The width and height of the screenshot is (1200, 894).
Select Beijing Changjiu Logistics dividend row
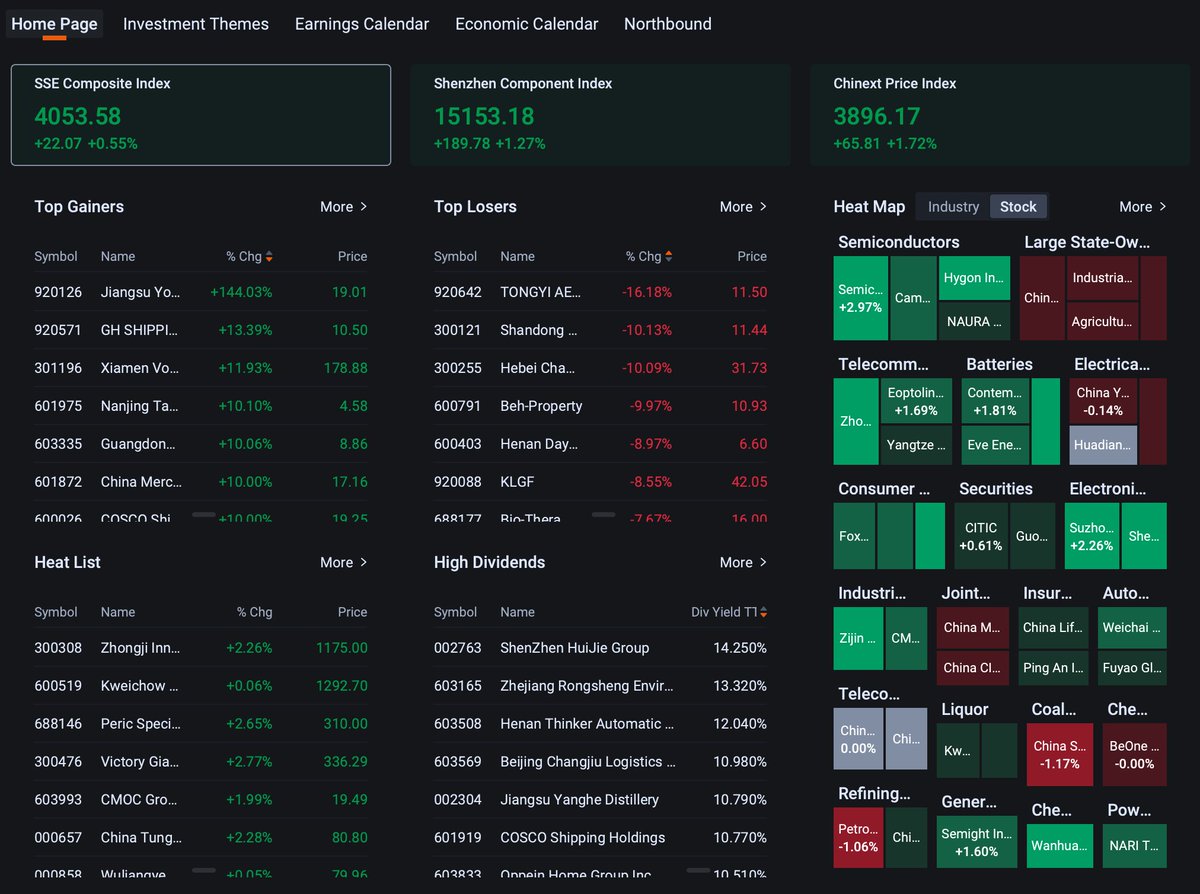[600, 762]
